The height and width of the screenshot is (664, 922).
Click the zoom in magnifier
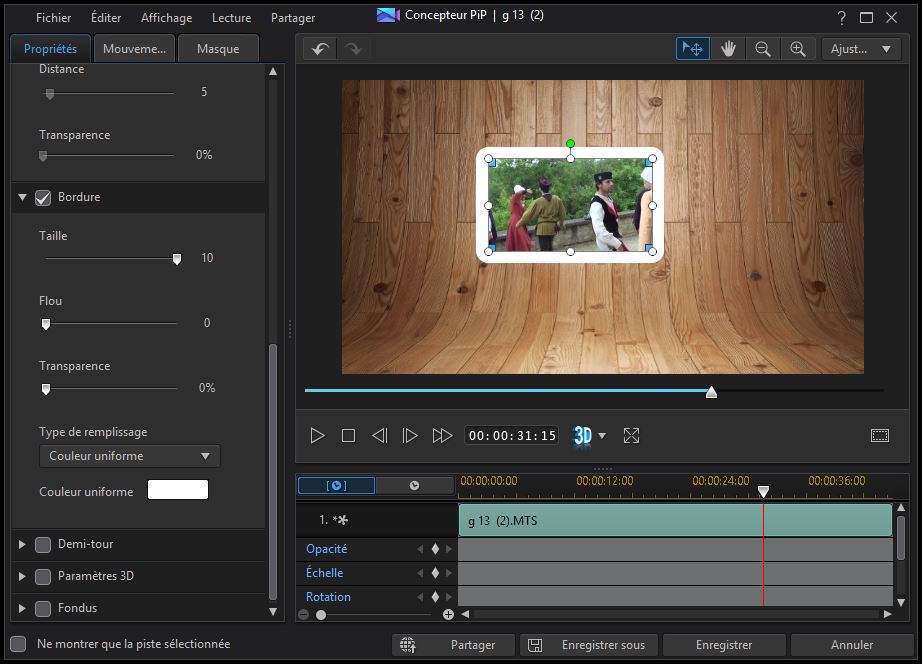tap(797, 49)
